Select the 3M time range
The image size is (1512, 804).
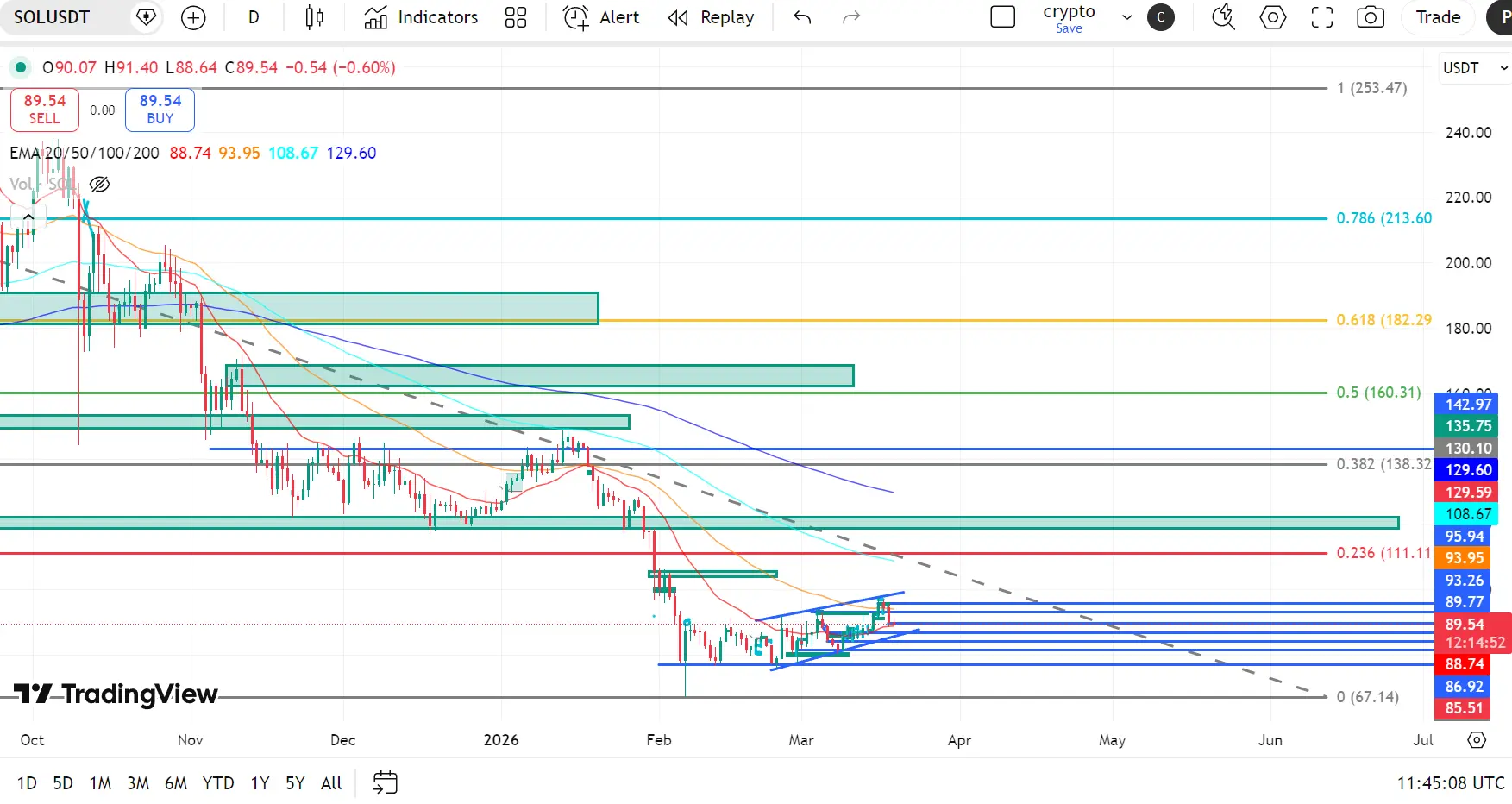point(138,783)
